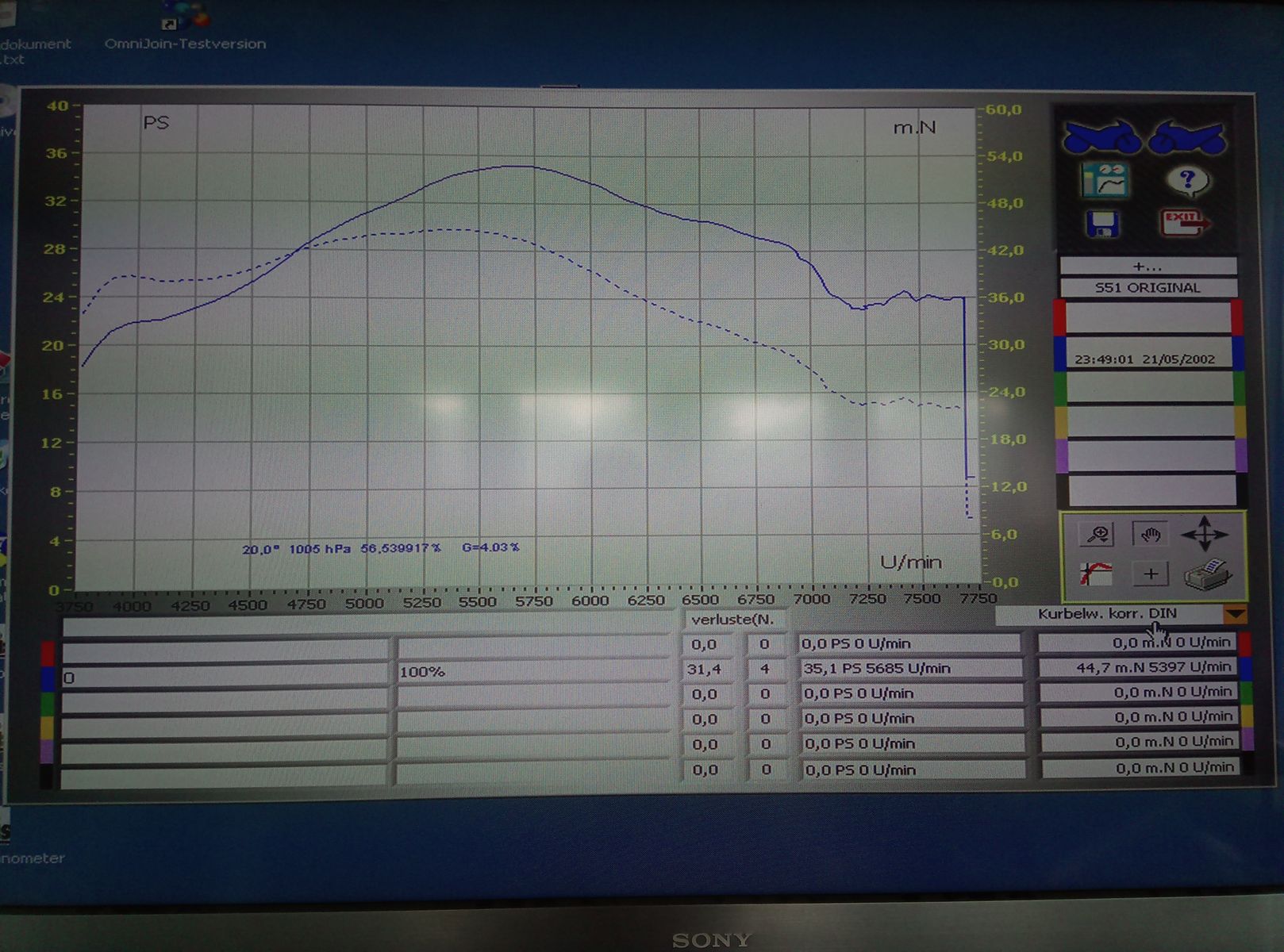Expand the Kurbelw. korr. DIN dropdown arrow

[1235, 614]
